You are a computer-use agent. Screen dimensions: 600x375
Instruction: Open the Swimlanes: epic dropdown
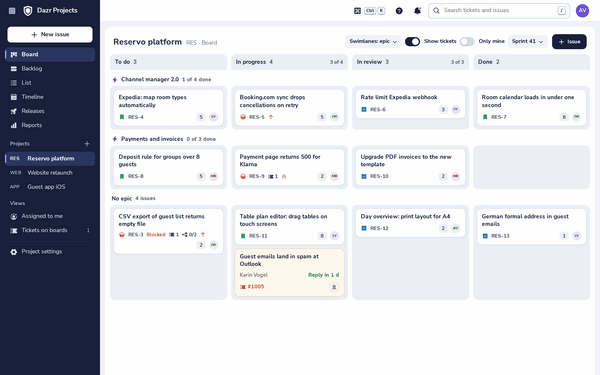coord(373,42)
